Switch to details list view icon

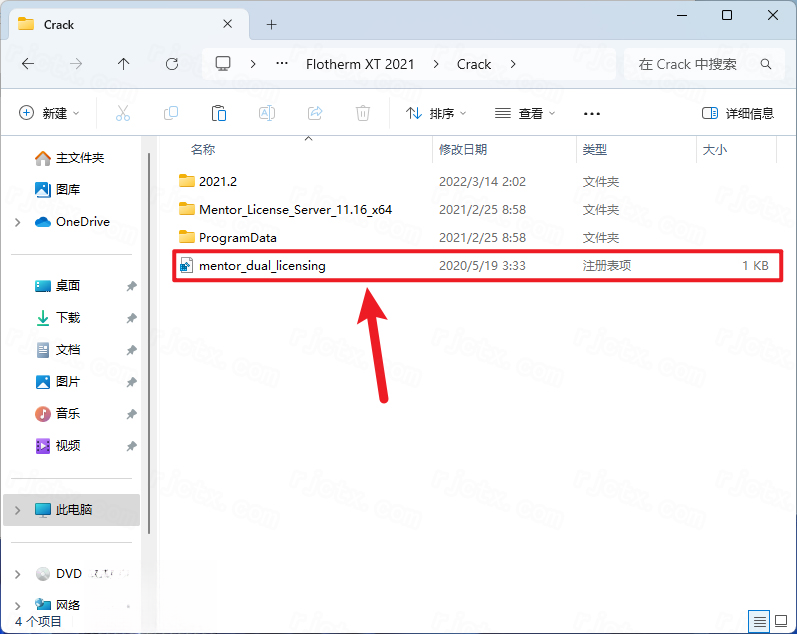[759, 621]
